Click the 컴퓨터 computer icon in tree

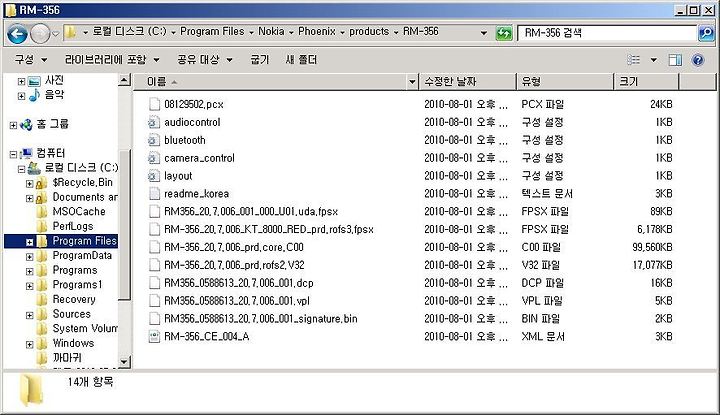pyautogui.click(x=27, y=153)
